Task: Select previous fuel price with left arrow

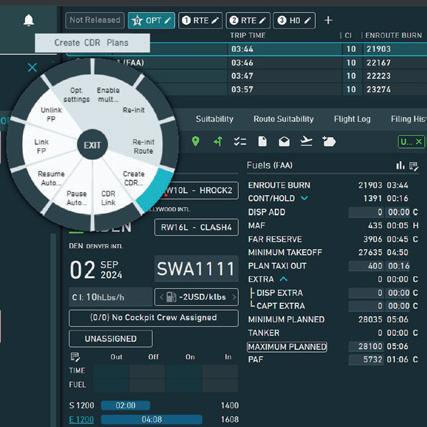Action: [161, 297]
